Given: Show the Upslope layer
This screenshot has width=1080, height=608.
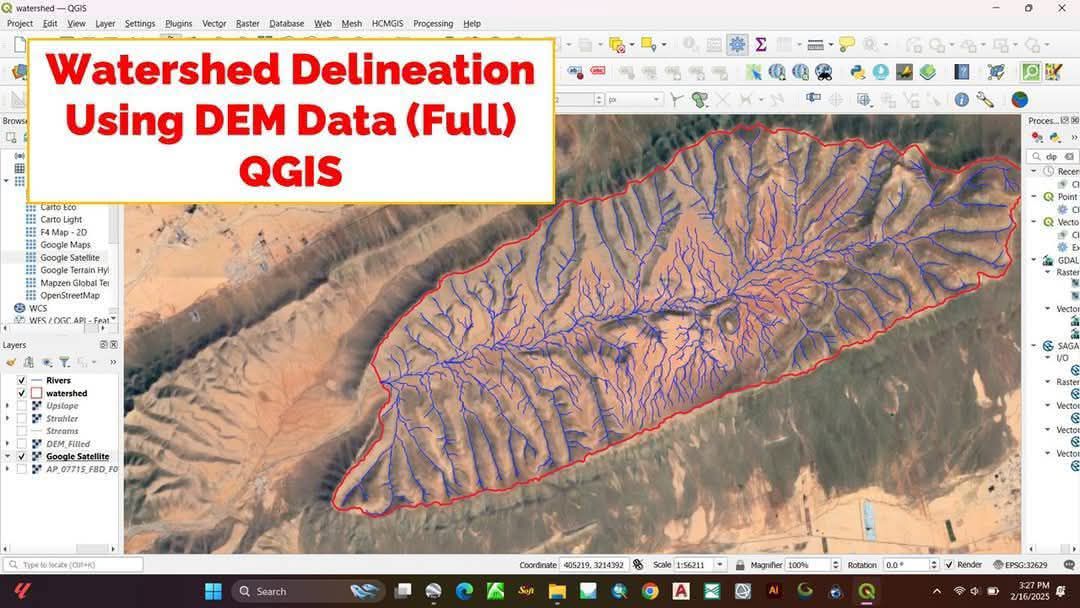Looking at the screenshot, I should click(21, 406).
